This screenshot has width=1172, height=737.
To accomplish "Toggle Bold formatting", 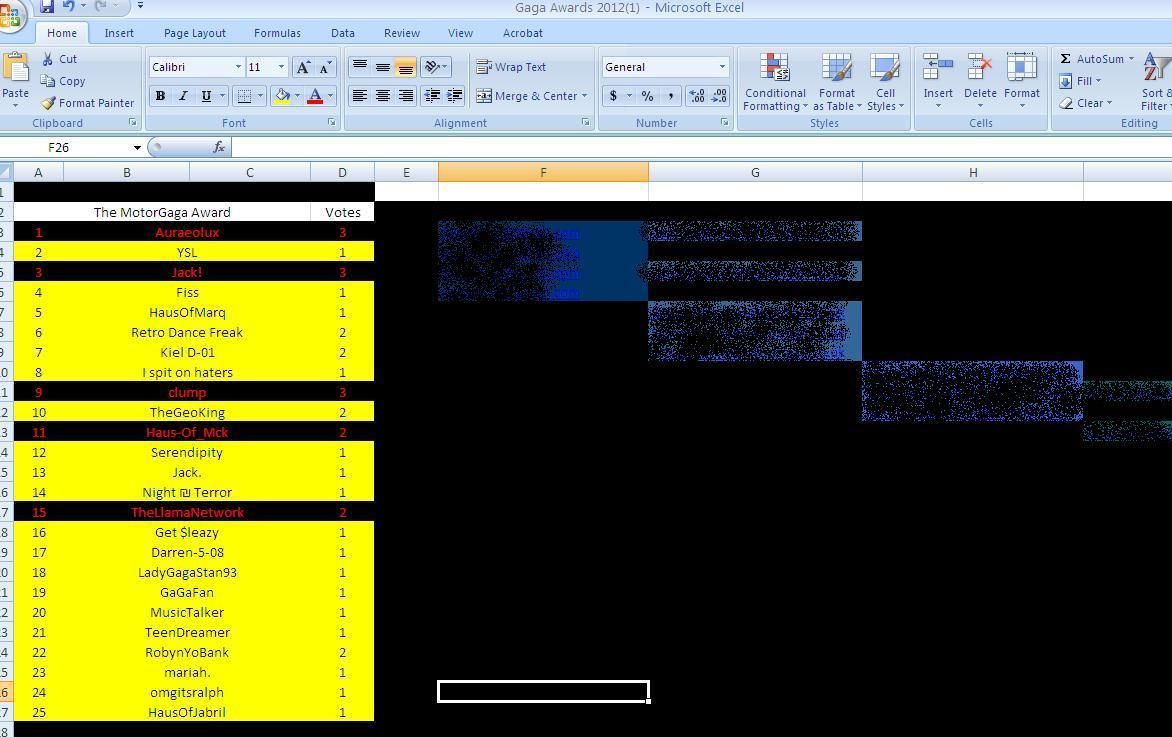I will pos(160,96).
